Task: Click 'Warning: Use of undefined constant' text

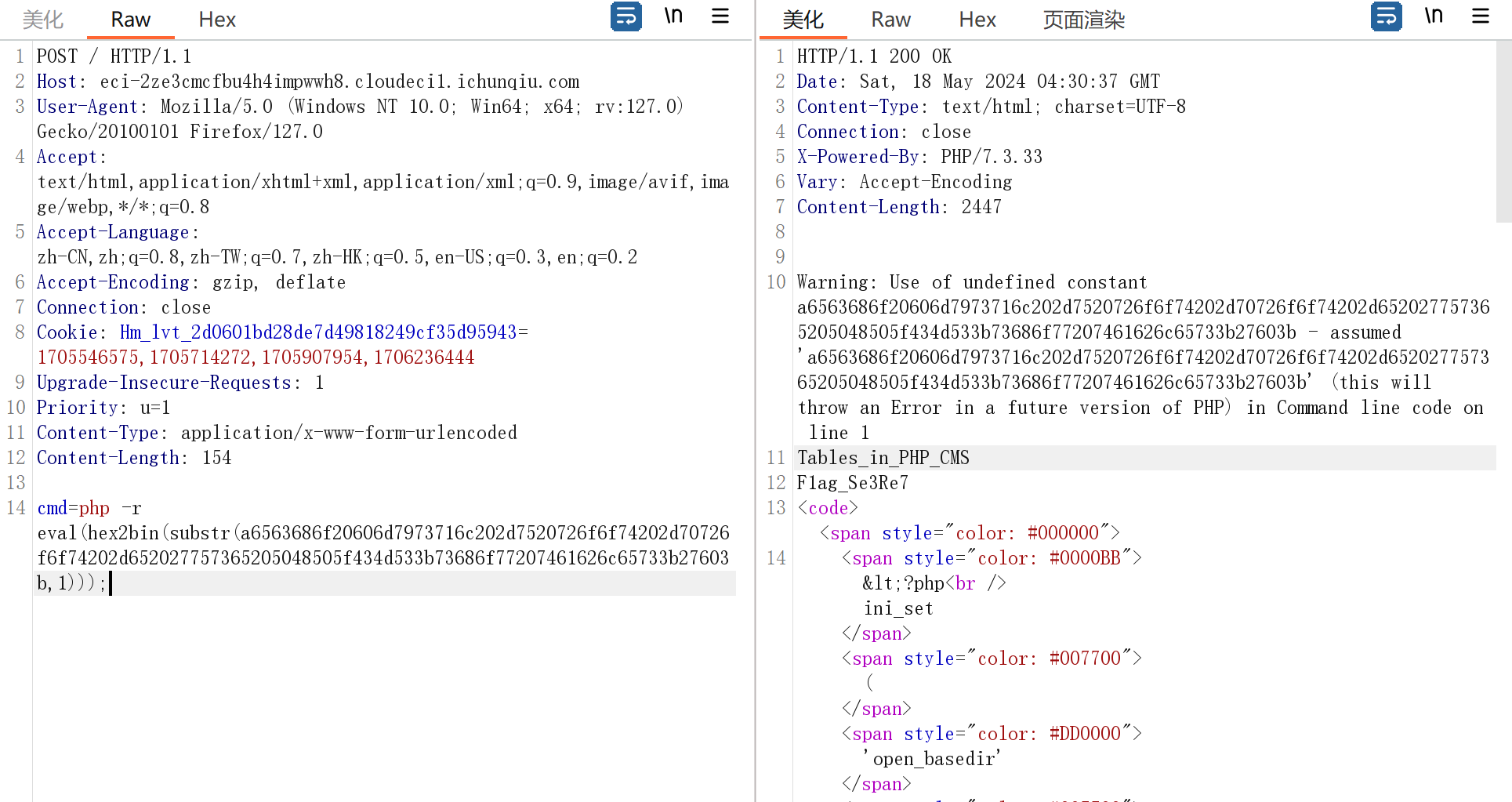Action: [x=972, y=282]
